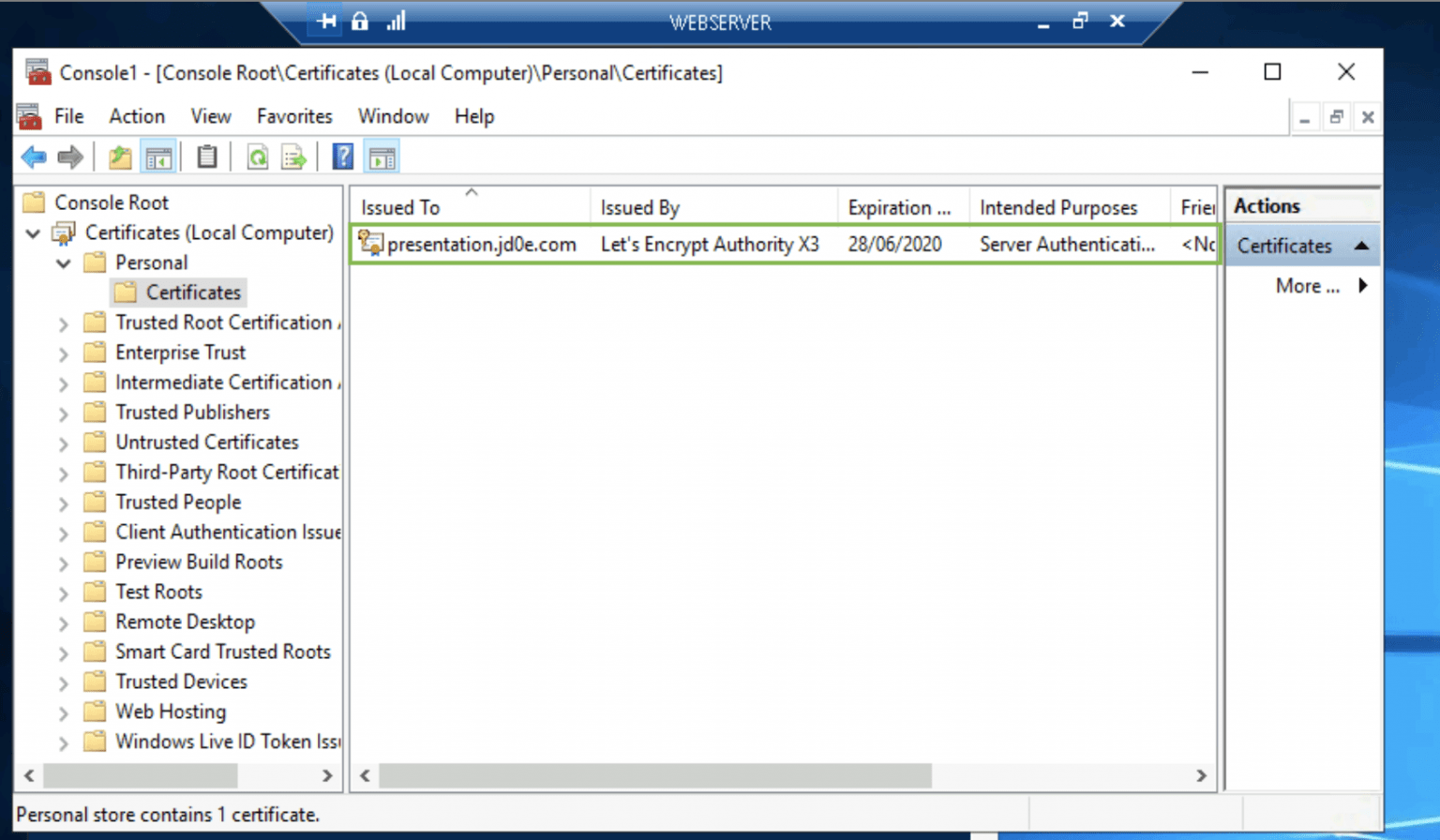Image resolution: width=1440 pixels, height=840 pixels.
Task: Expand the Trusted Publishers folder
Action: pos(62,412)
